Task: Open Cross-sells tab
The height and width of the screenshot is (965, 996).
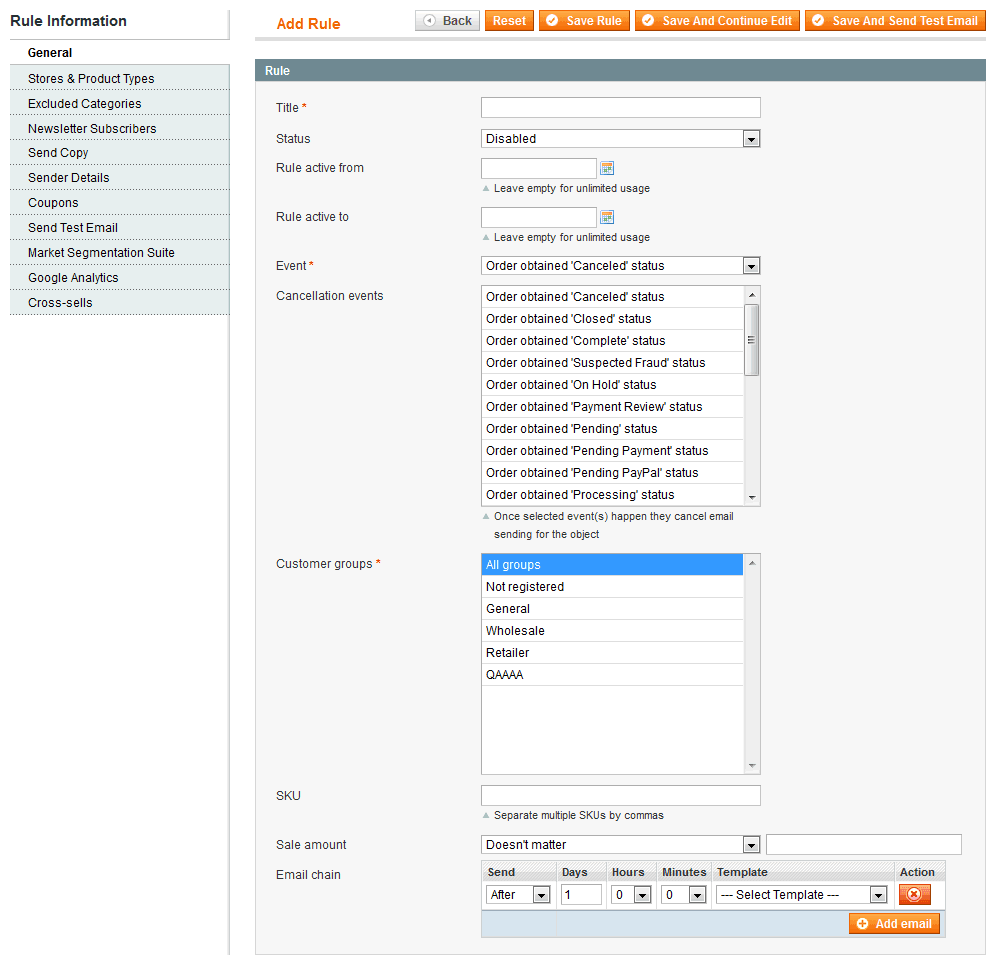Action: (119, 302)
